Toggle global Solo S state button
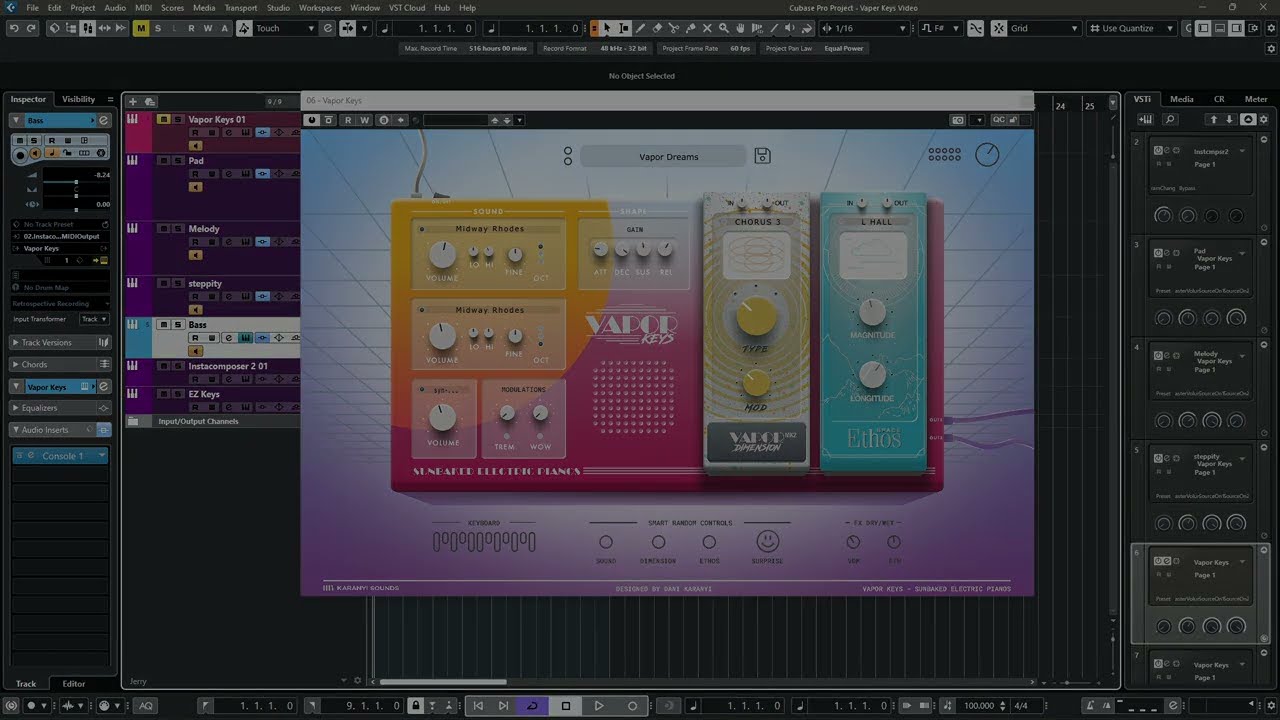The width and height of the screenshot is (1280, 720). [x=157, y=28]
